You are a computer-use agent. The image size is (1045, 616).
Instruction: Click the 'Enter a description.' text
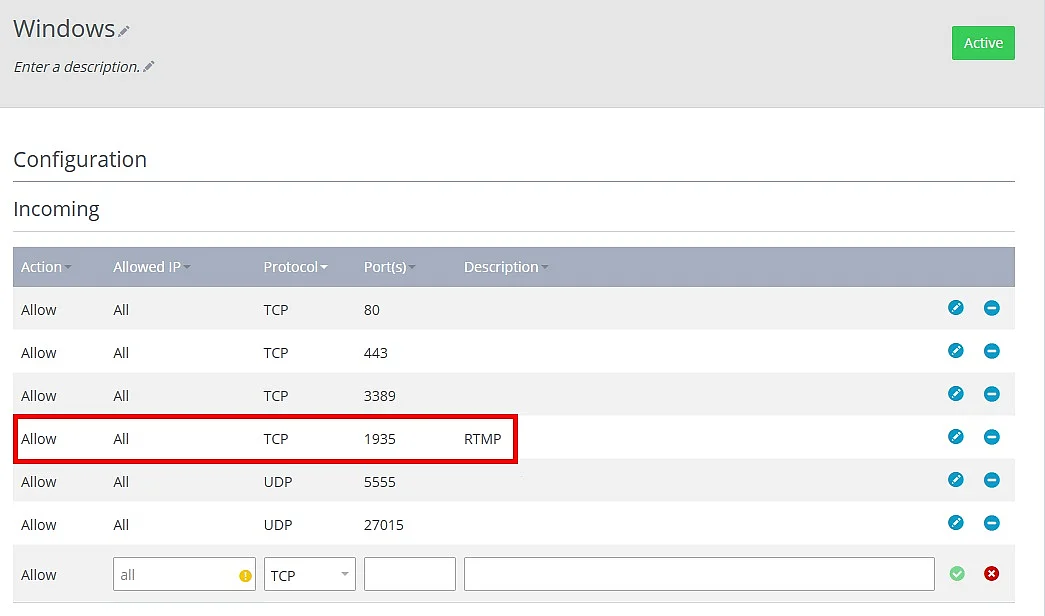click(x=77, y=67)
